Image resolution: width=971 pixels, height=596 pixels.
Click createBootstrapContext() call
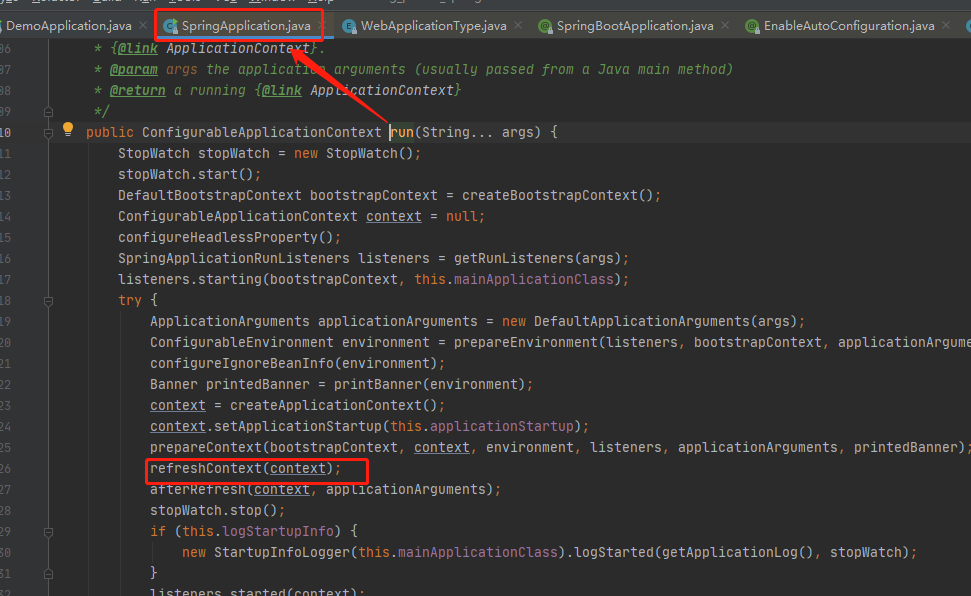[557, 196]
